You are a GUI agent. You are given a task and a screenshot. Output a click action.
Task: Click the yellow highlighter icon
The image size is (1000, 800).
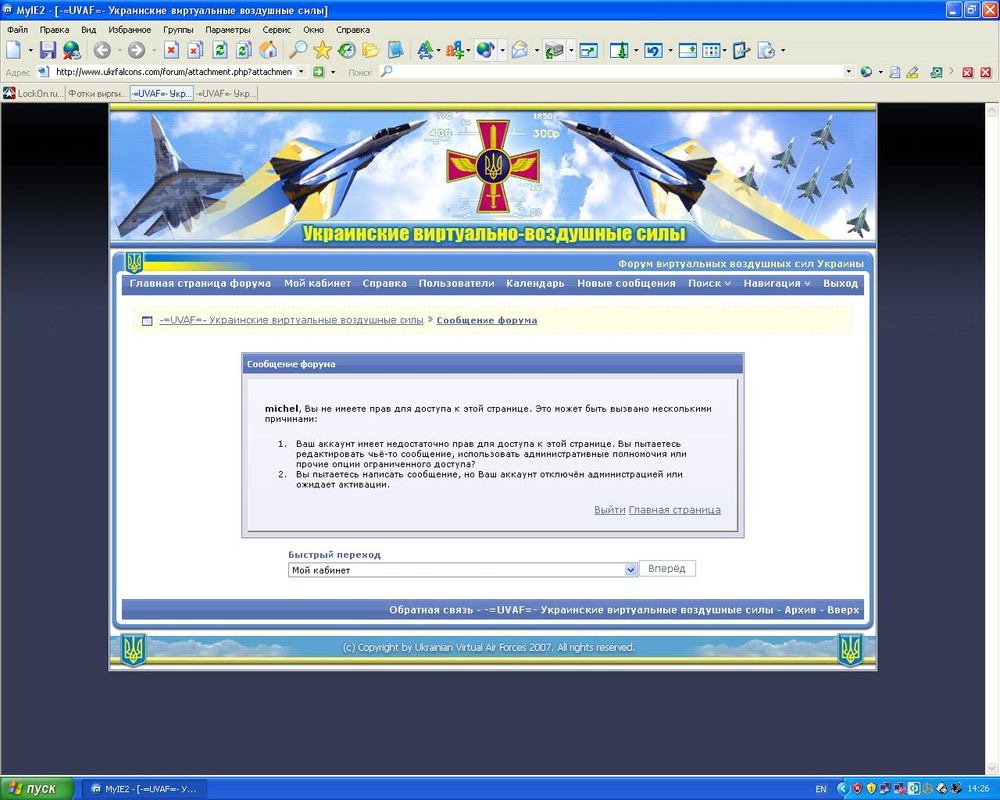point(912,72)
